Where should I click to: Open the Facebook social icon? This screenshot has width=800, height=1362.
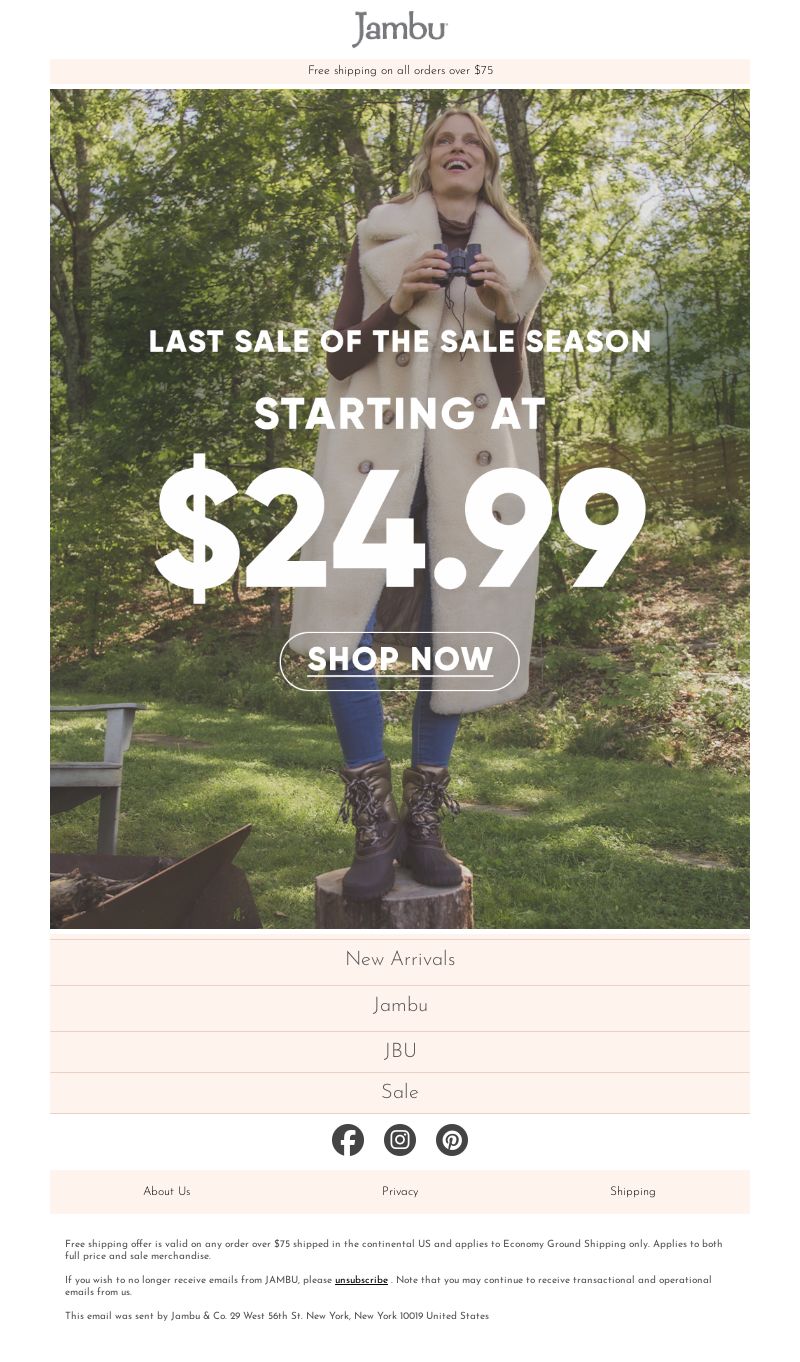[x=348, y=1140]
